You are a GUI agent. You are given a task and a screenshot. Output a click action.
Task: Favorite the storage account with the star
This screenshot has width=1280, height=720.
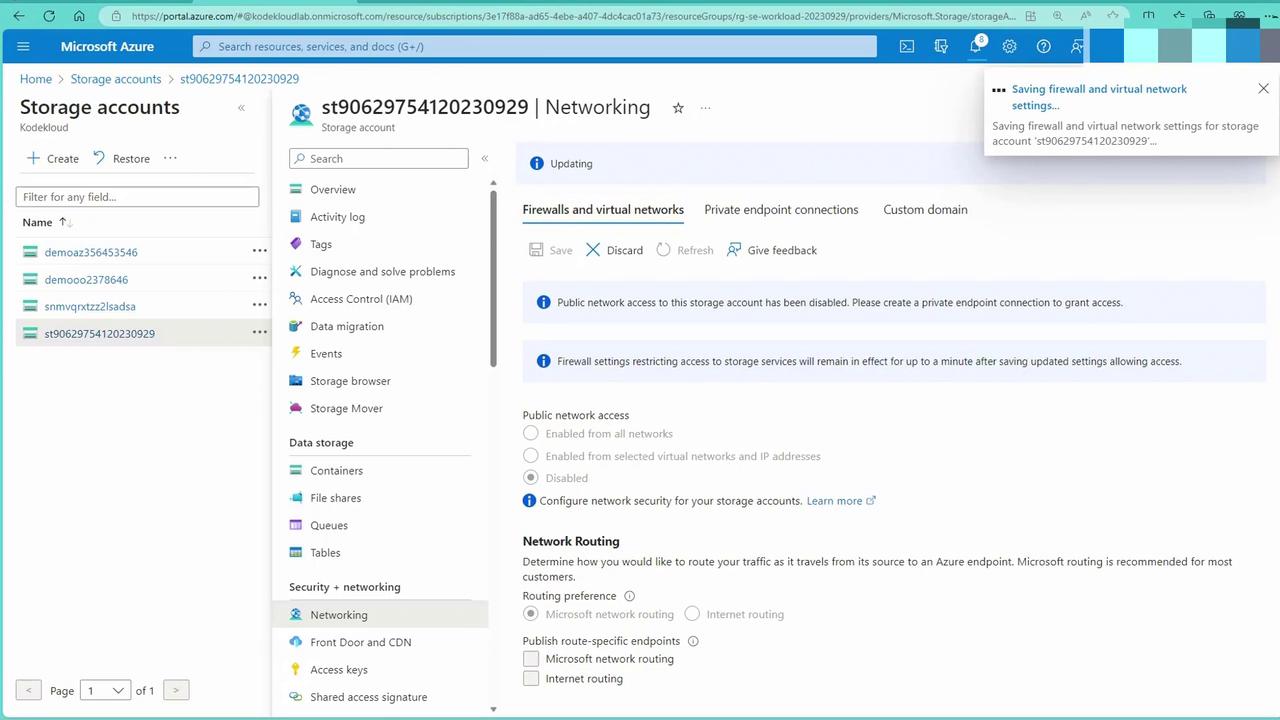point(678,108)
